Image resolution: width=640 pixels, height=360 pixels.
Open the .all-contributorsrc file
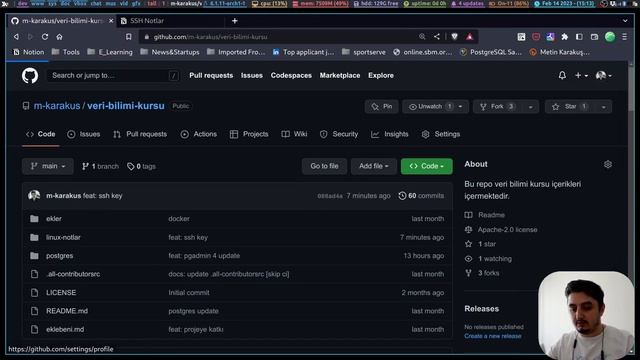pyautogui.click(x=73, y=274)
